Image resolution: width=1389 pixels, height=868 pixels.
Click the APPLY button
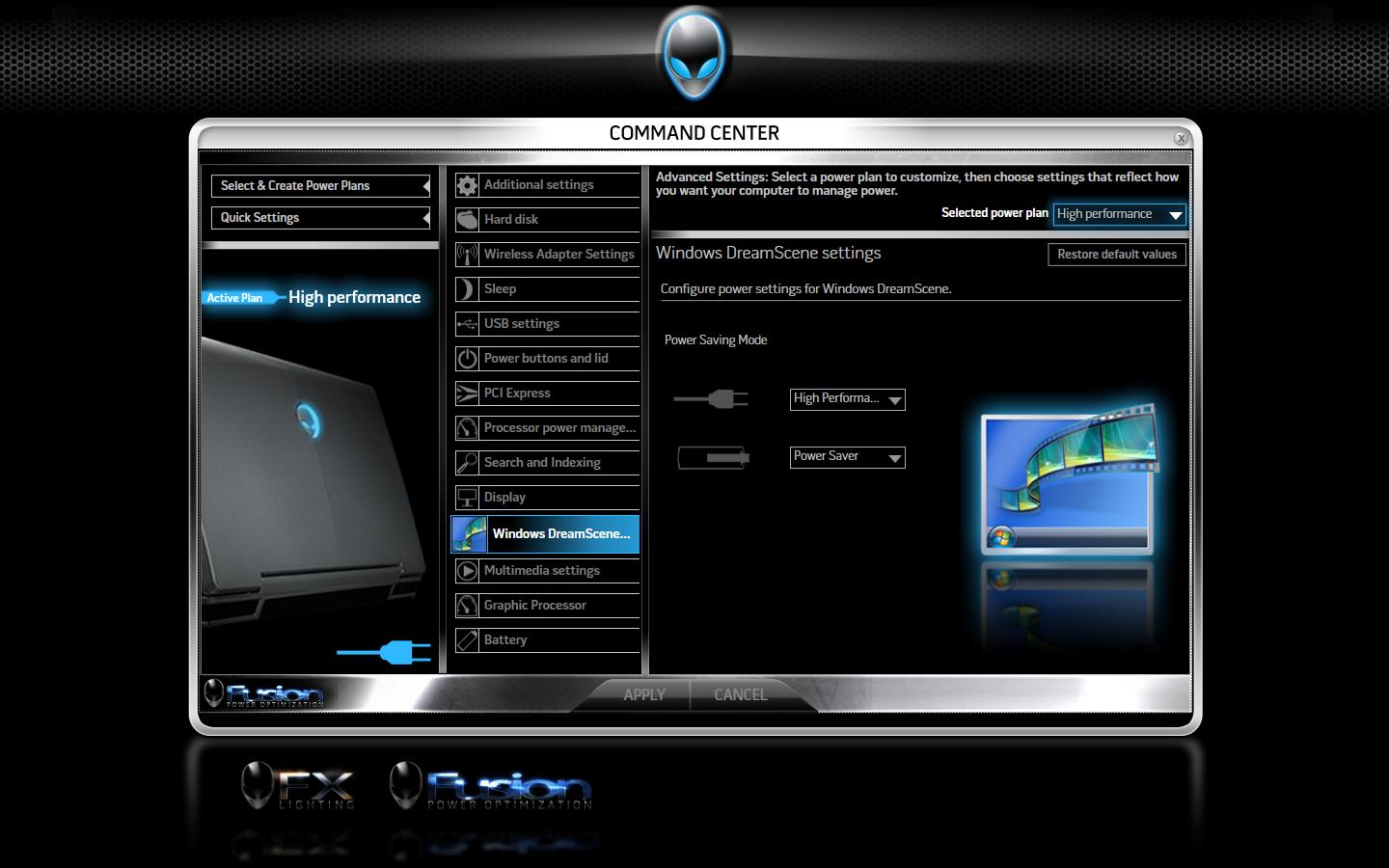[644, 694]
